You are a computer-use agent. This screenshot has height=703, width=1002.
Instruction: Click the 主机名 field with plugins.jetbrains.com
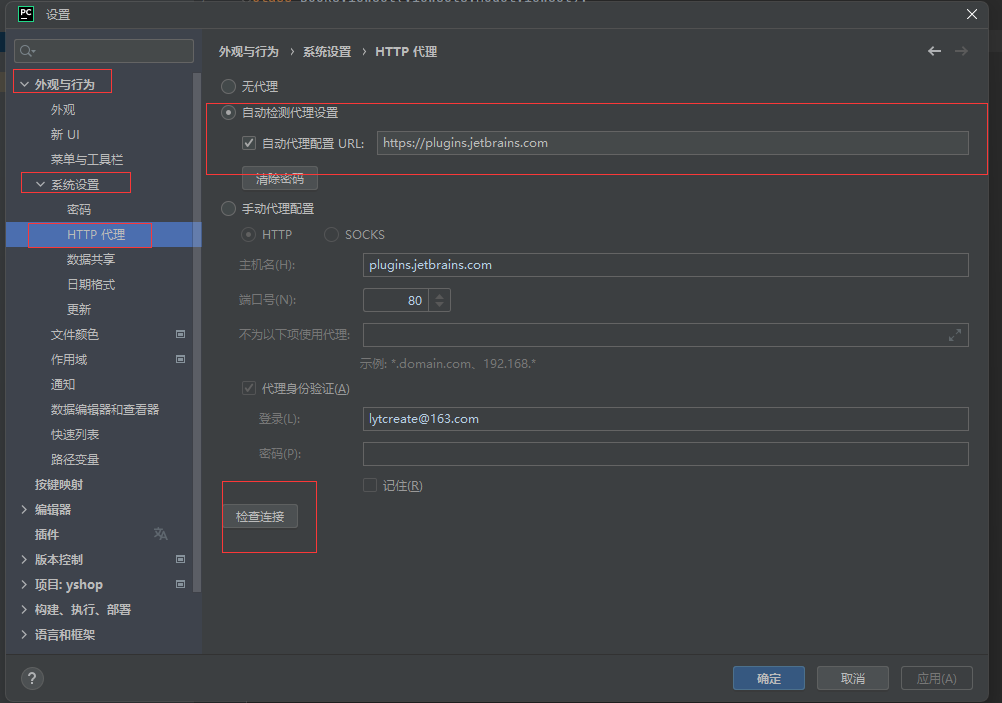(665, 265)
